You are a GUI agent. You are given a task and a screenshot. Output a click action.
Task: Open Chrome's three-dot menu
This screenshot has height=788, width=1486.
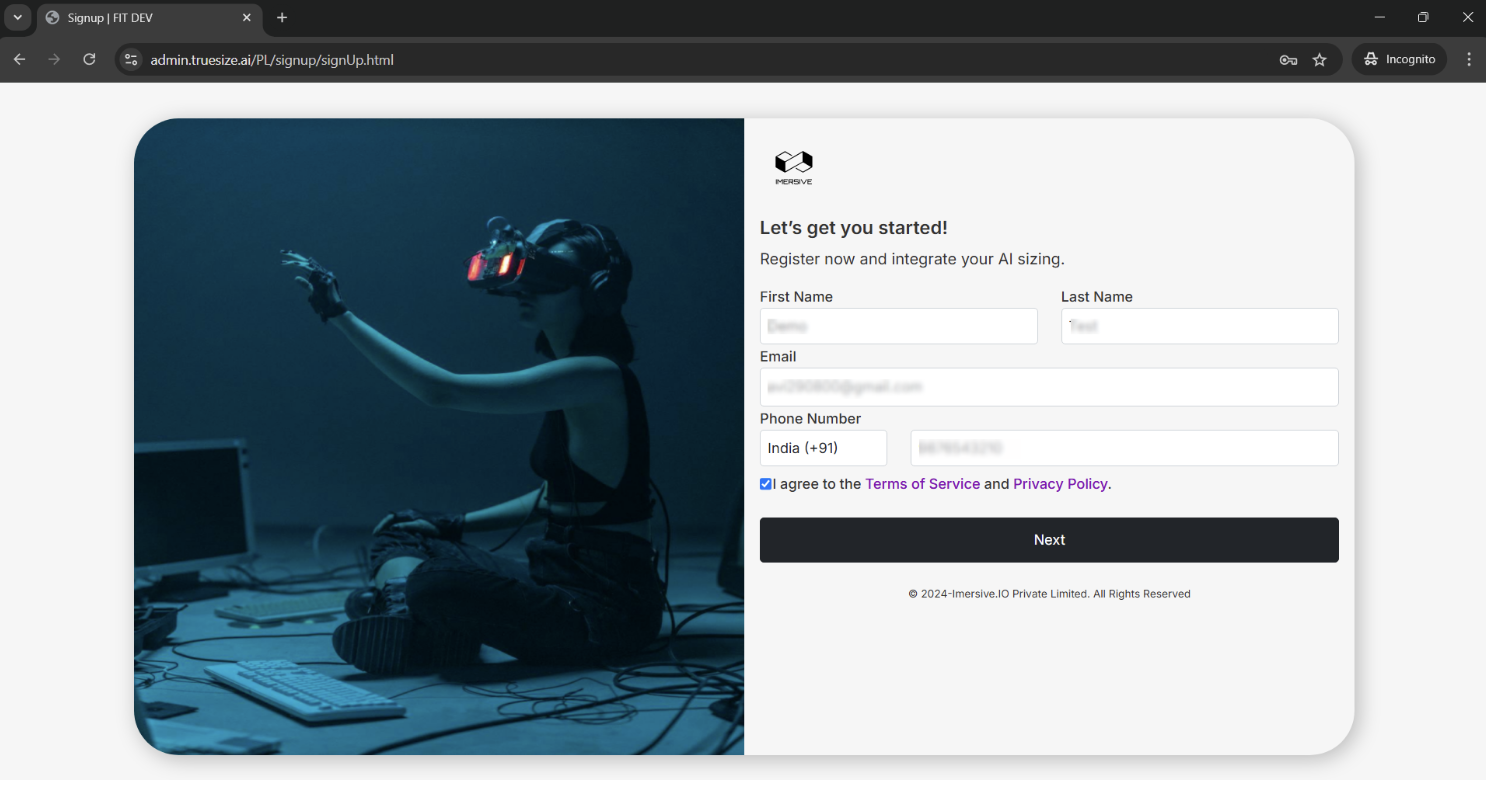click(x=1468, y=60)
